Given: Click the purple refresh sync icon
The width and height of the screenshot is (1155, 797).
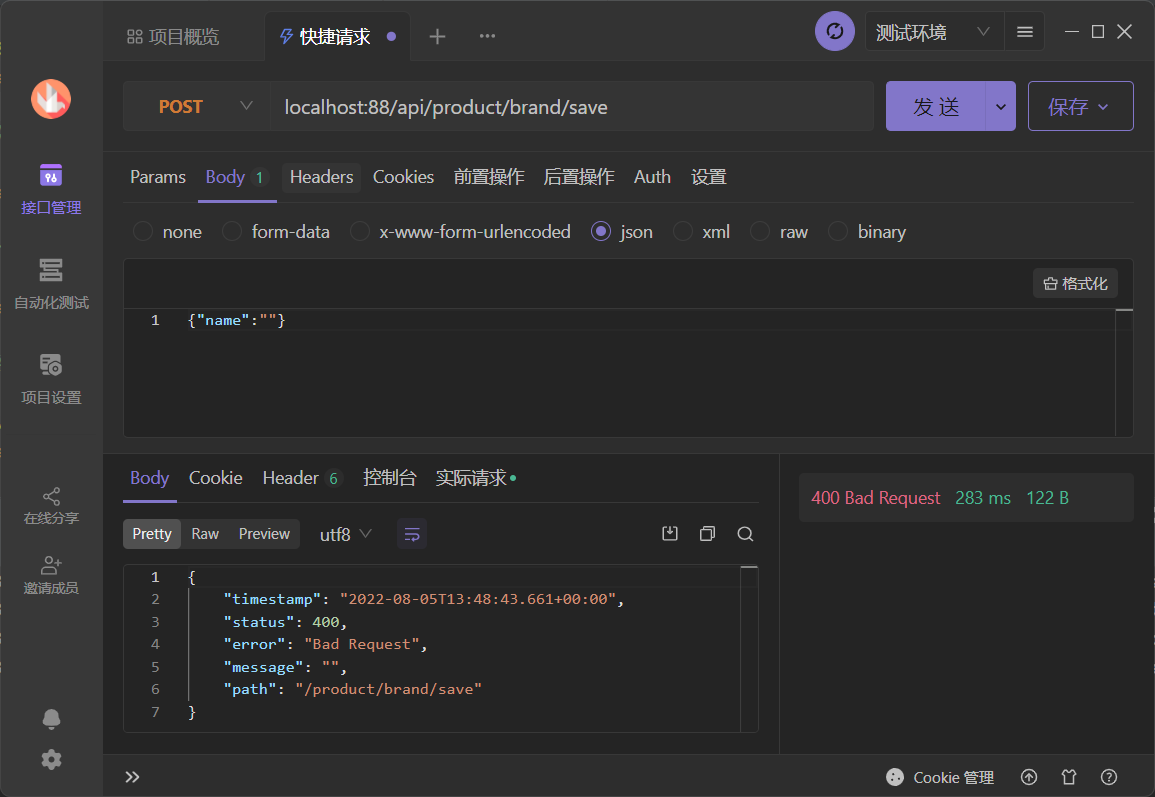Looking at the screenshot, I should point(835,32).
